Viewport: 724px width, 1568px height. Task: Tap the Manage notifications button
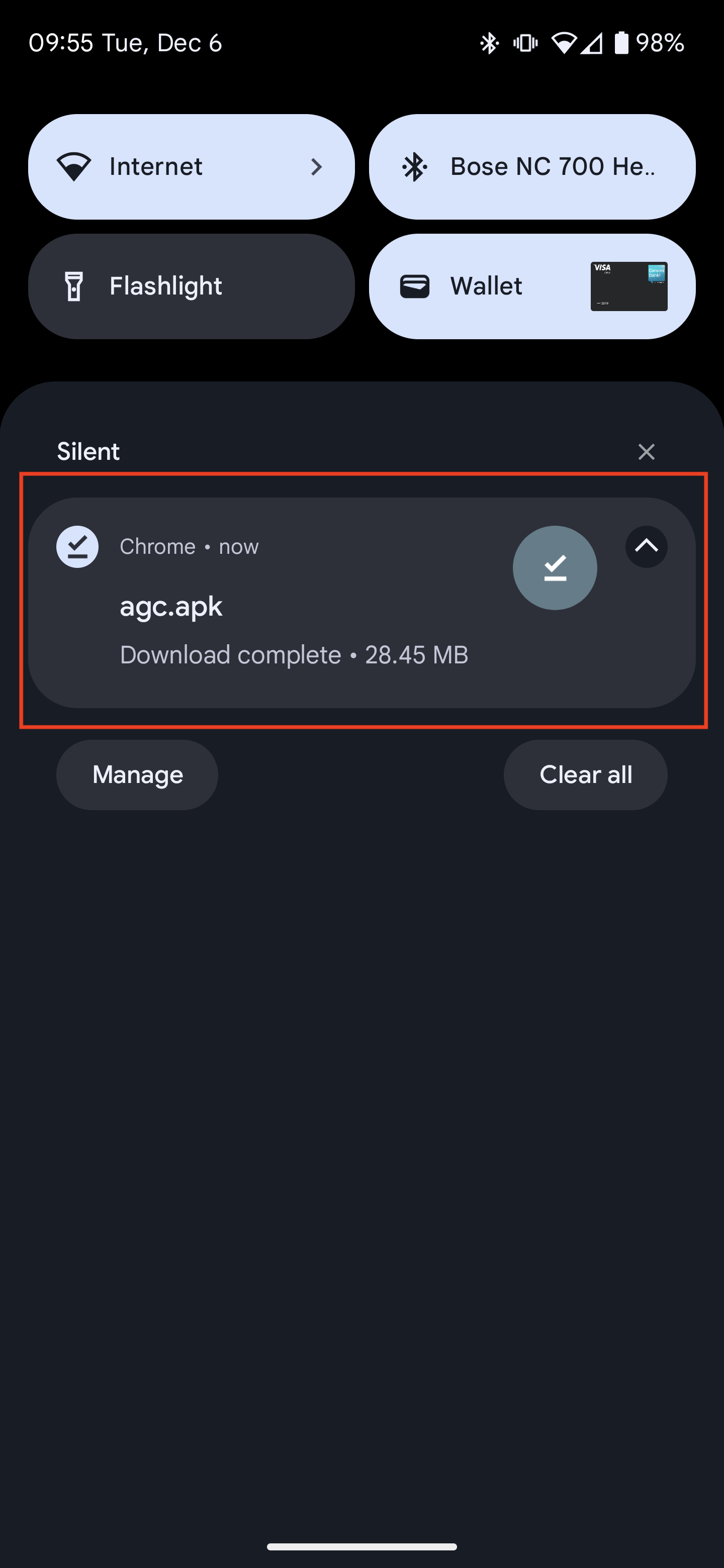[138, 775]
